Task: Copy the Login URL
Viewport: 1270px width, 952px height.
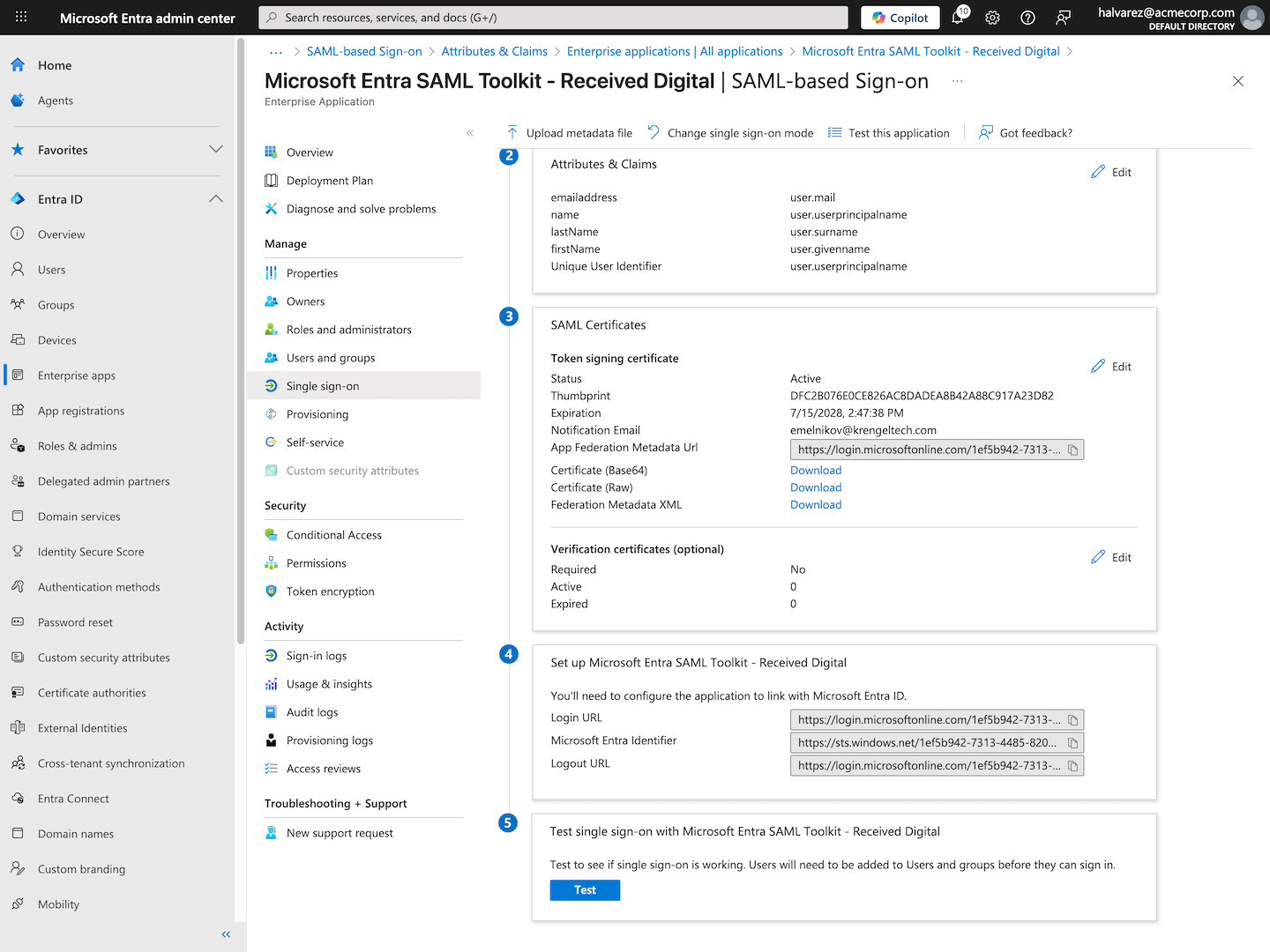Action: click(1073, 720)
